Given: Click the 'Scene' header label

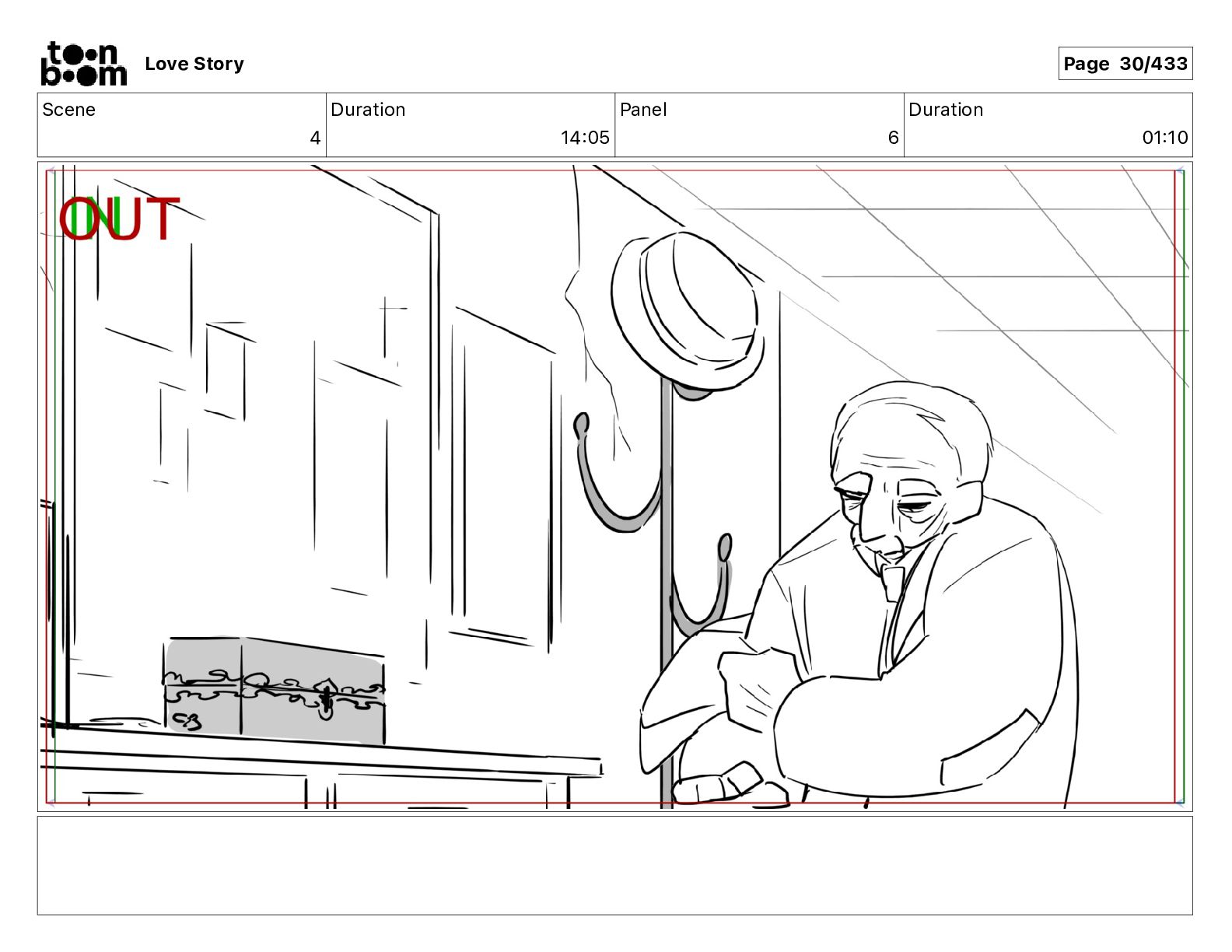Looking at the screenshot, I should 69,110.
